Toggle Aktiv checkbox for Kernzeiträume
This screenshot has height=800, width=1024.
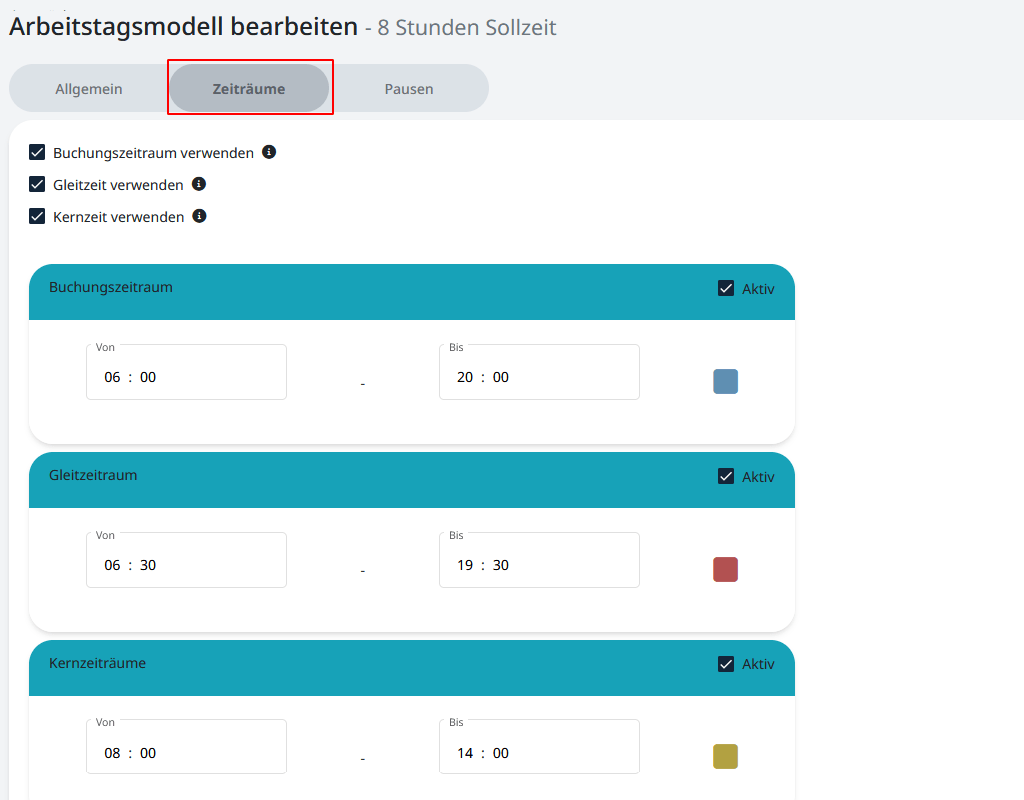click(726, 665)
